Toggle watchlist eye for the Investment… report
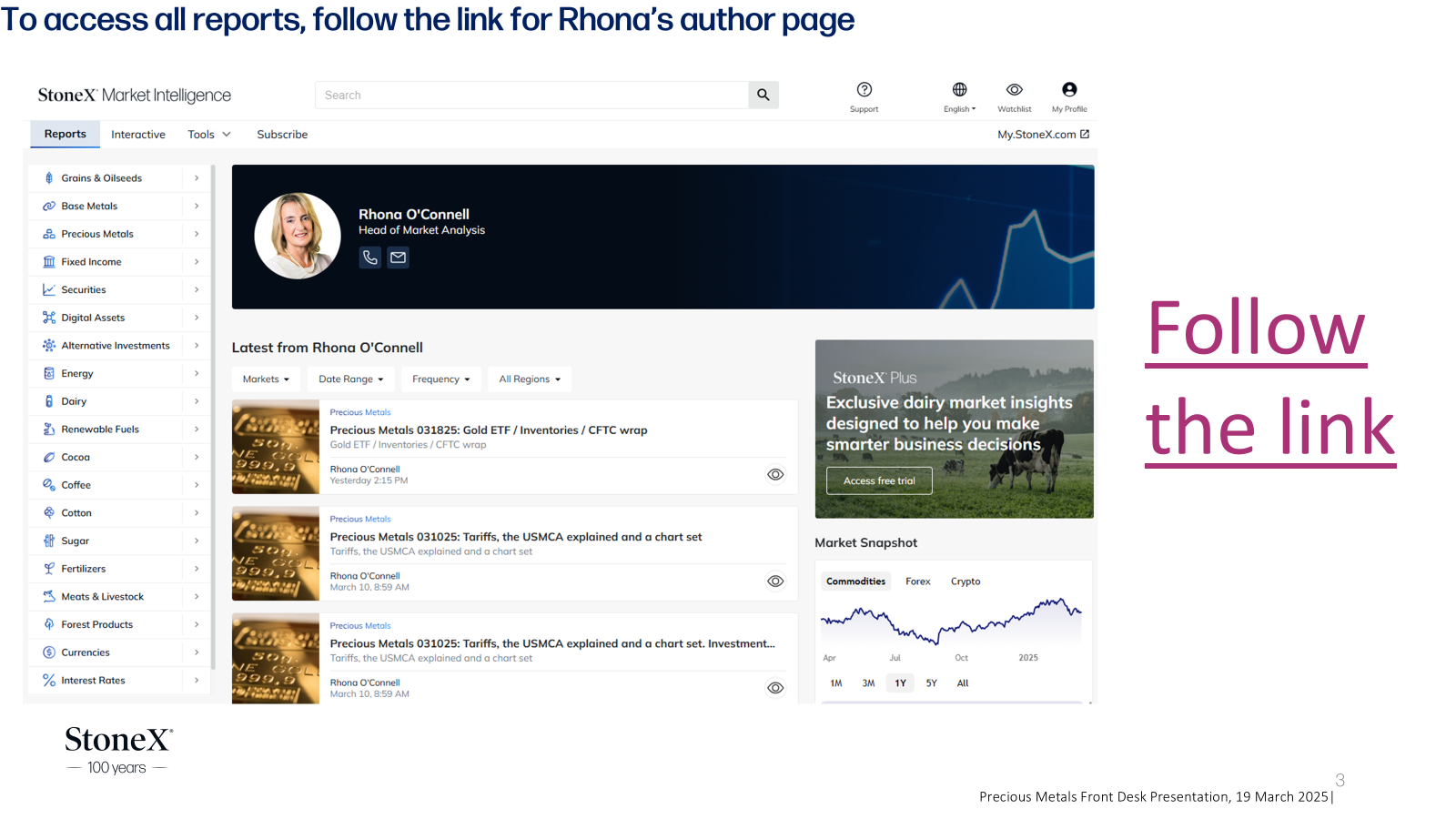This screenshot has height=819, width=1456. [775, 688]
